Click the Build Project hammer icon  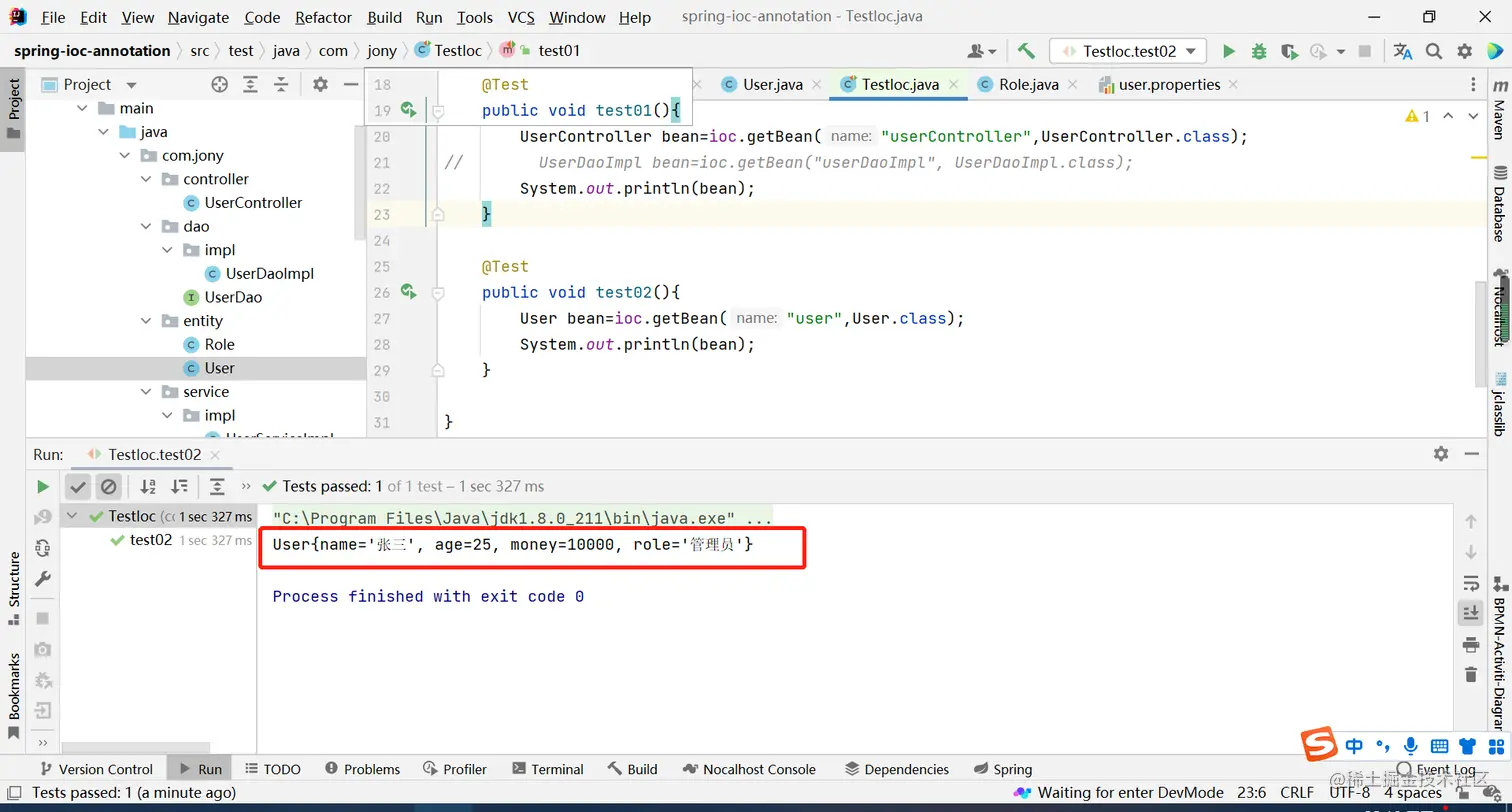tap(1026, 51)
